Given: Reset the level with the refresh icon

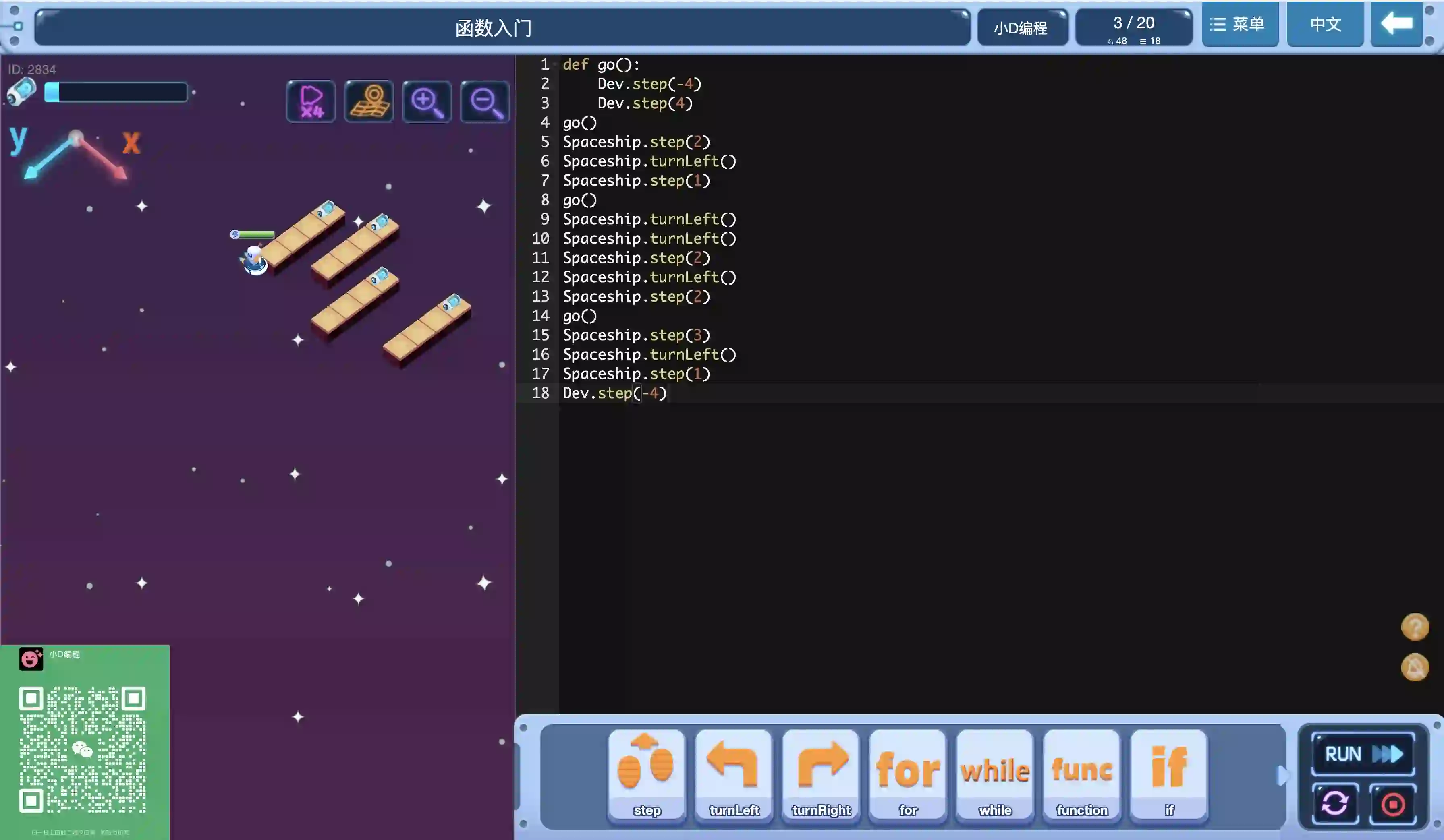Looking at the screenshot, I should (x=1334, y=803).
